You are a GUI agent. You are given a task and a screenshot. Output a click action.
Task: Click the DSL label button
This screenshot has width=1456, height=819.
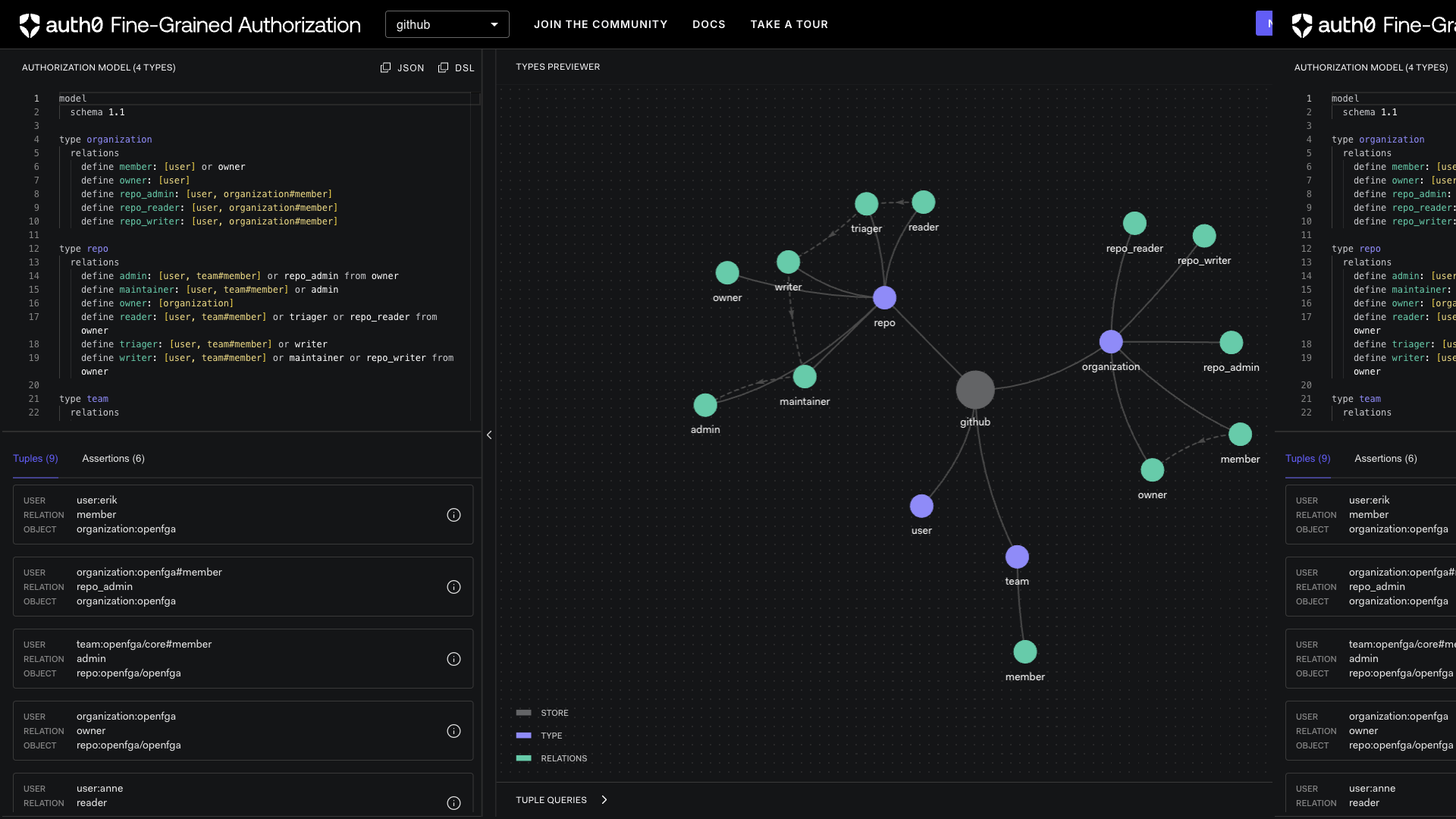click(465, 68)
